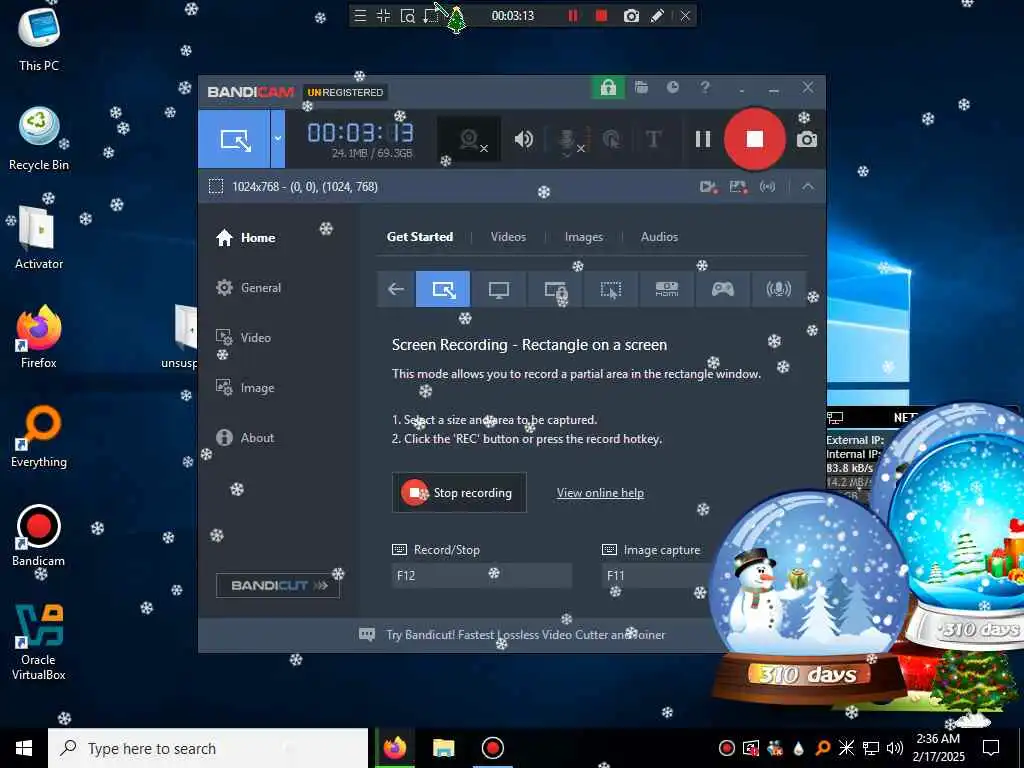Click the find window icon on the floating bar
1024x768 pixels.
tap(408, 16)
